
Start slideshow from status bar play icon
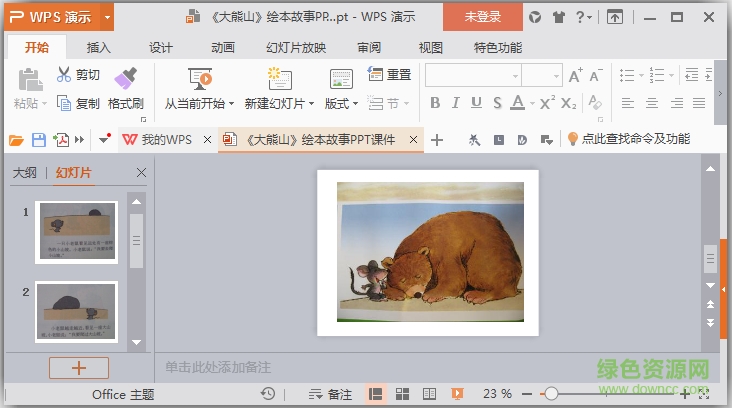pyautogui.click(x=458, y=394)
